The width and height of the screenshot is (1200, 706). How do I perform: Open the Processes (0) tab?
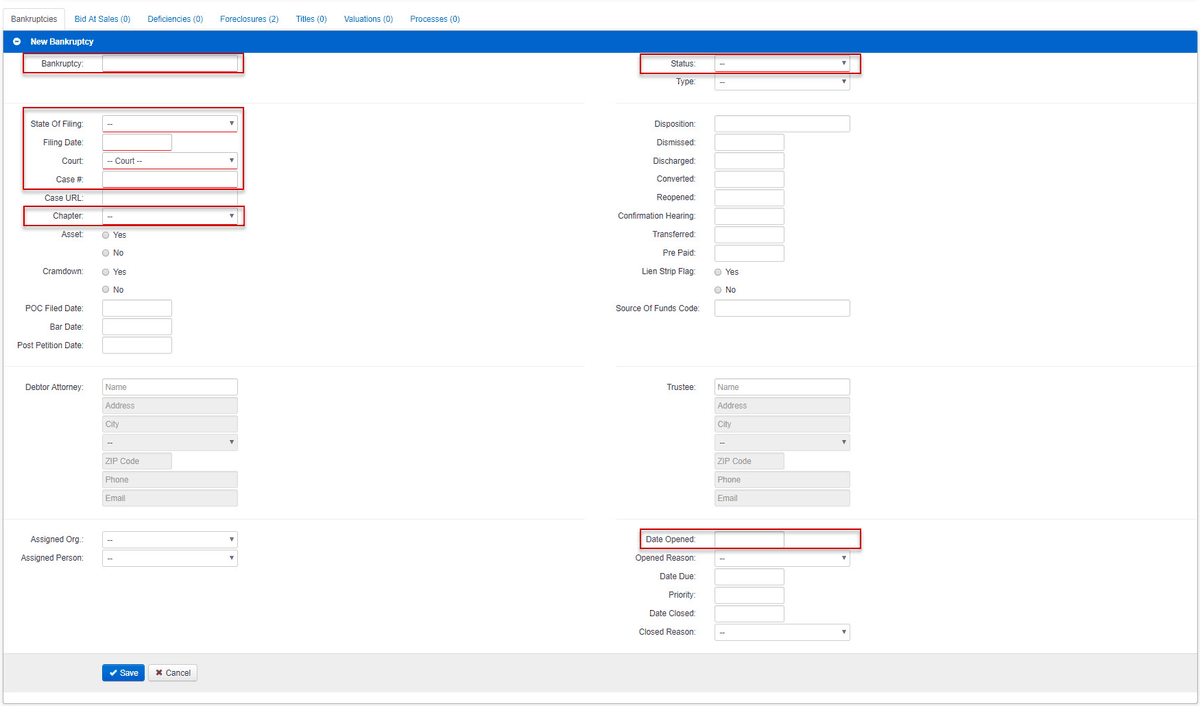pos(435,19)
